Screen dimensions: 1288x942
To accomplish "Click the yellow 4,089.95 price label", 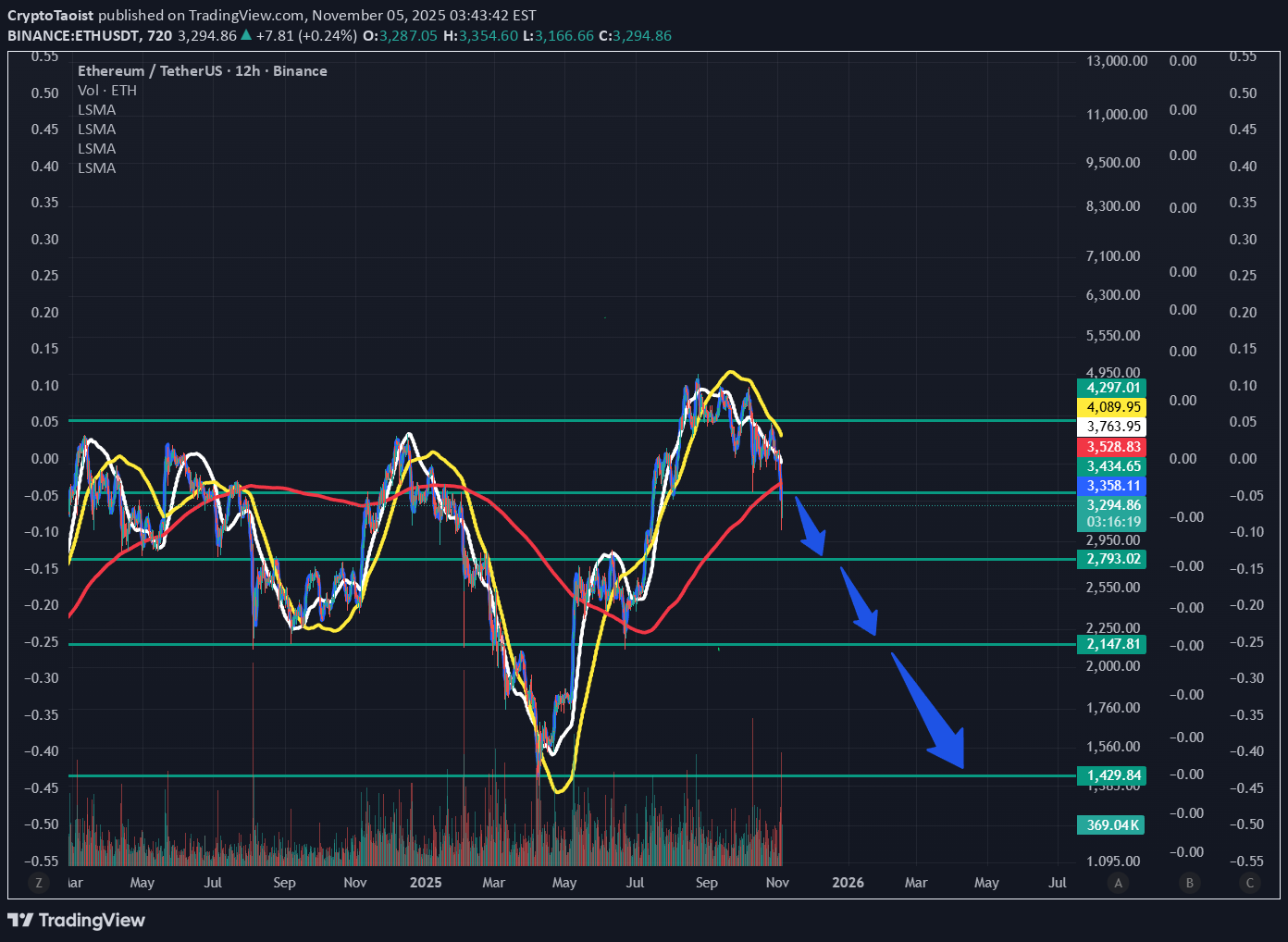I will (1112, 407).
